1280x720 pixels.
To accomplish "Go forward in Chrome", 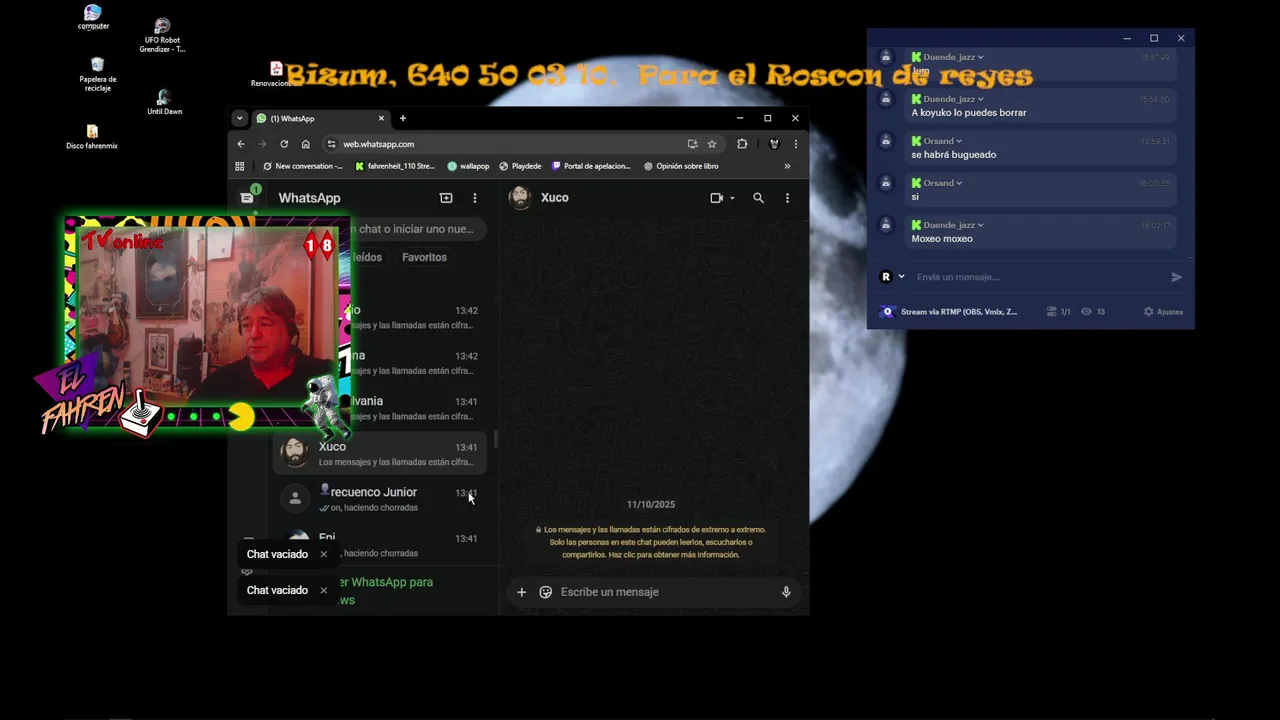I will pos(262,144).
